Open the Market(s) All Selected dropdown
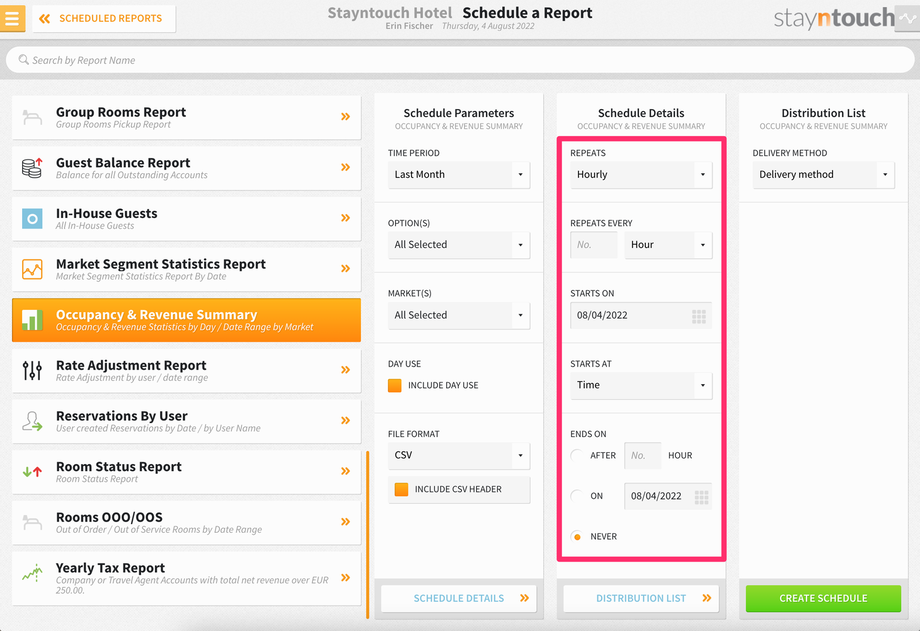 [x=459, y=316]
